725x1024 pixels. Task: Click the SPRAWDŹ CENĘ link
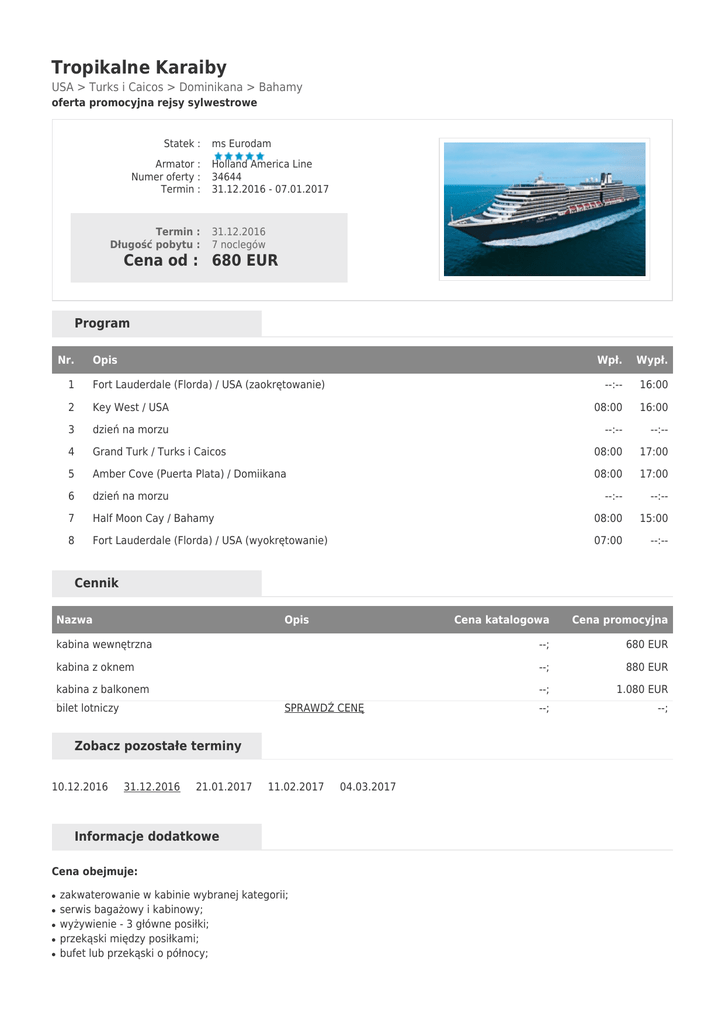click(x=324, y=708)
